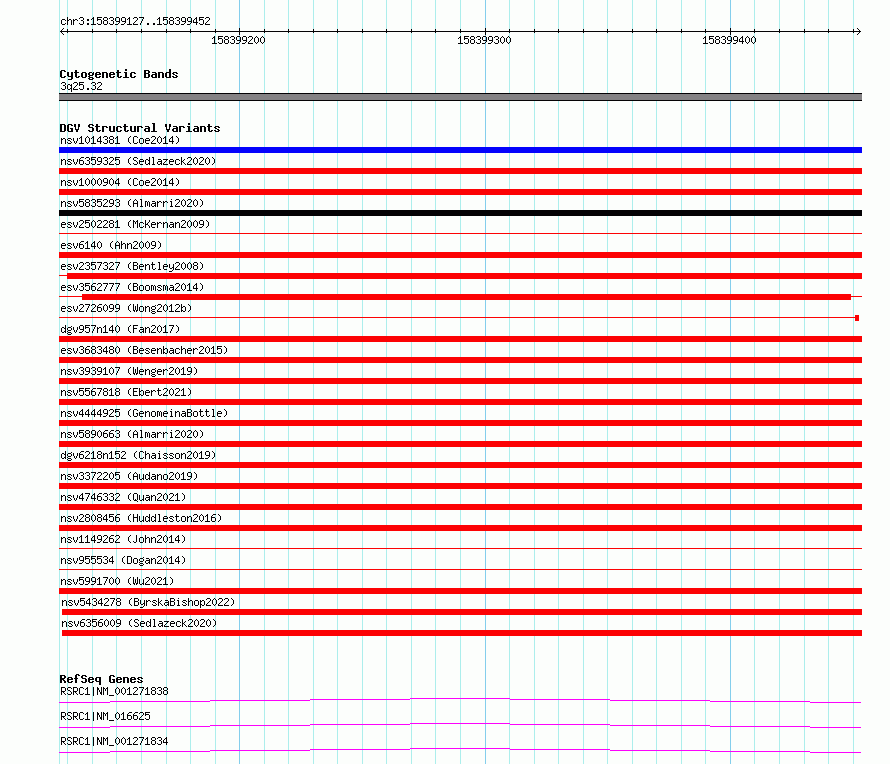Image resolution: width=890 pixels, height=764 pixels.
Task: Click small red block on esv2726099 track
Action: click(x=857, y=318)
